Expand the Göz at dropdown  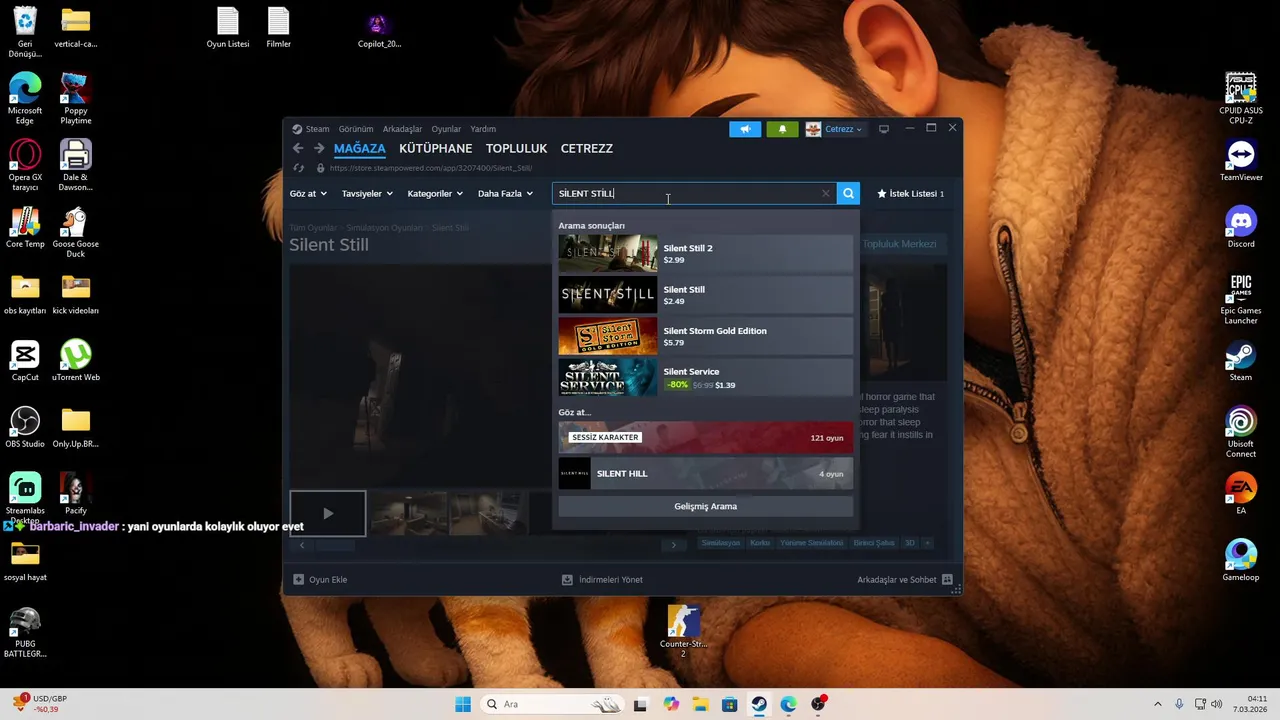tap(308, 193)
